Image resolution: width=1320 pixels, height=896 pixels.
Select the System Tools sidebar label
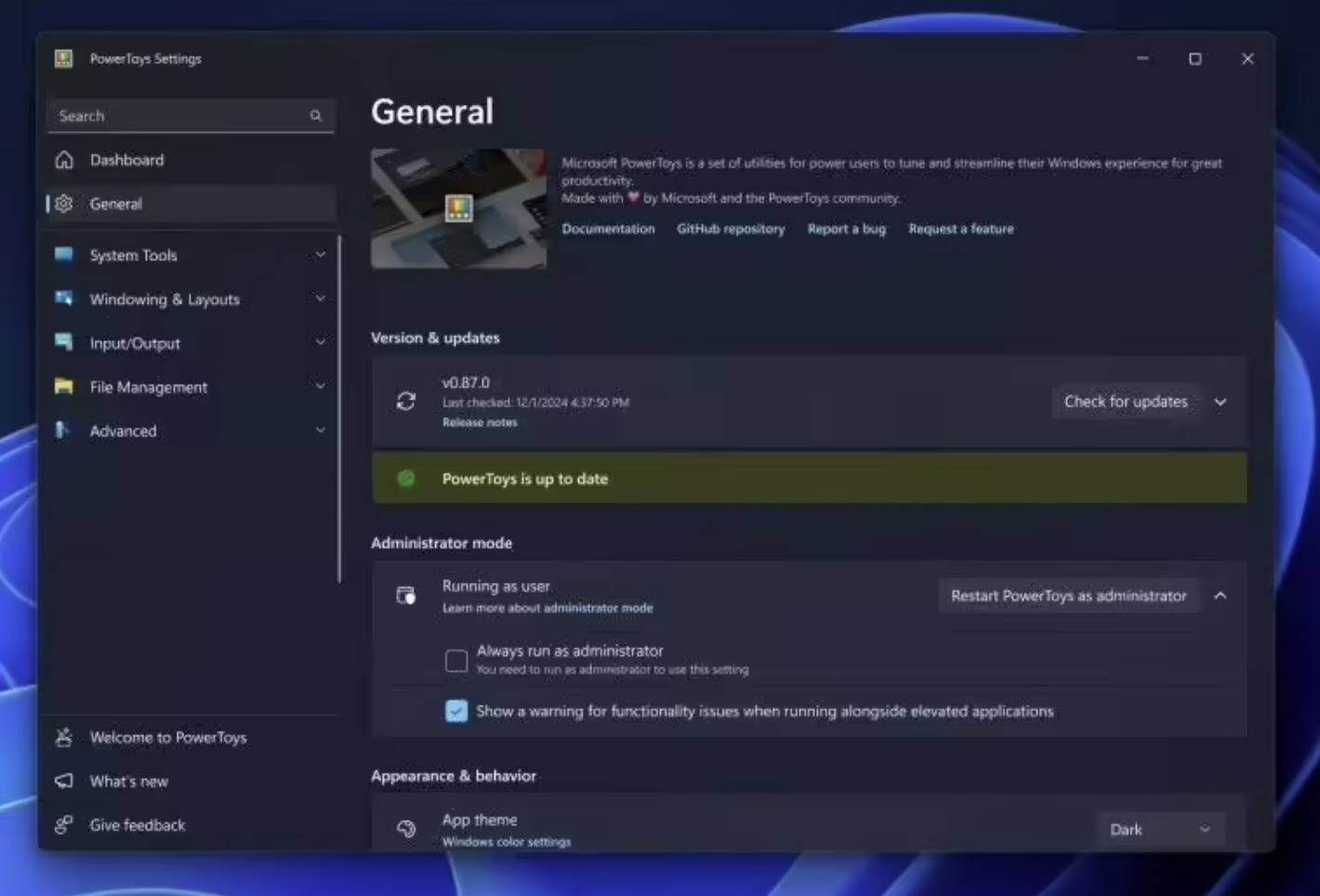point(133,255)
